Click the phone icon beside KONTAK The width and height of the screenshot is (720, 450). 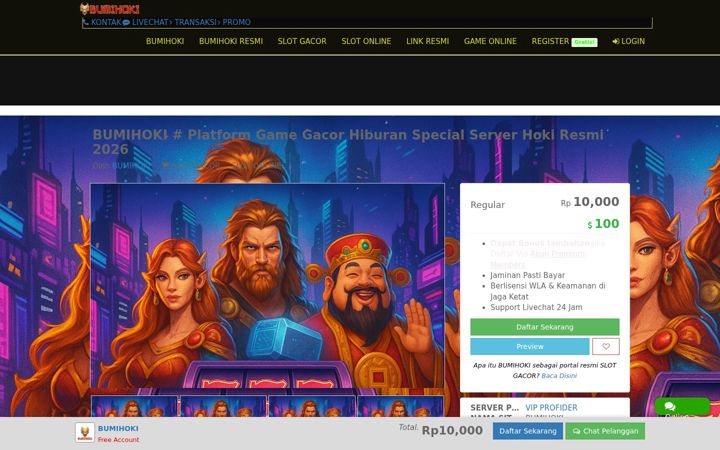pyautogui.click(x=86, y=22)
